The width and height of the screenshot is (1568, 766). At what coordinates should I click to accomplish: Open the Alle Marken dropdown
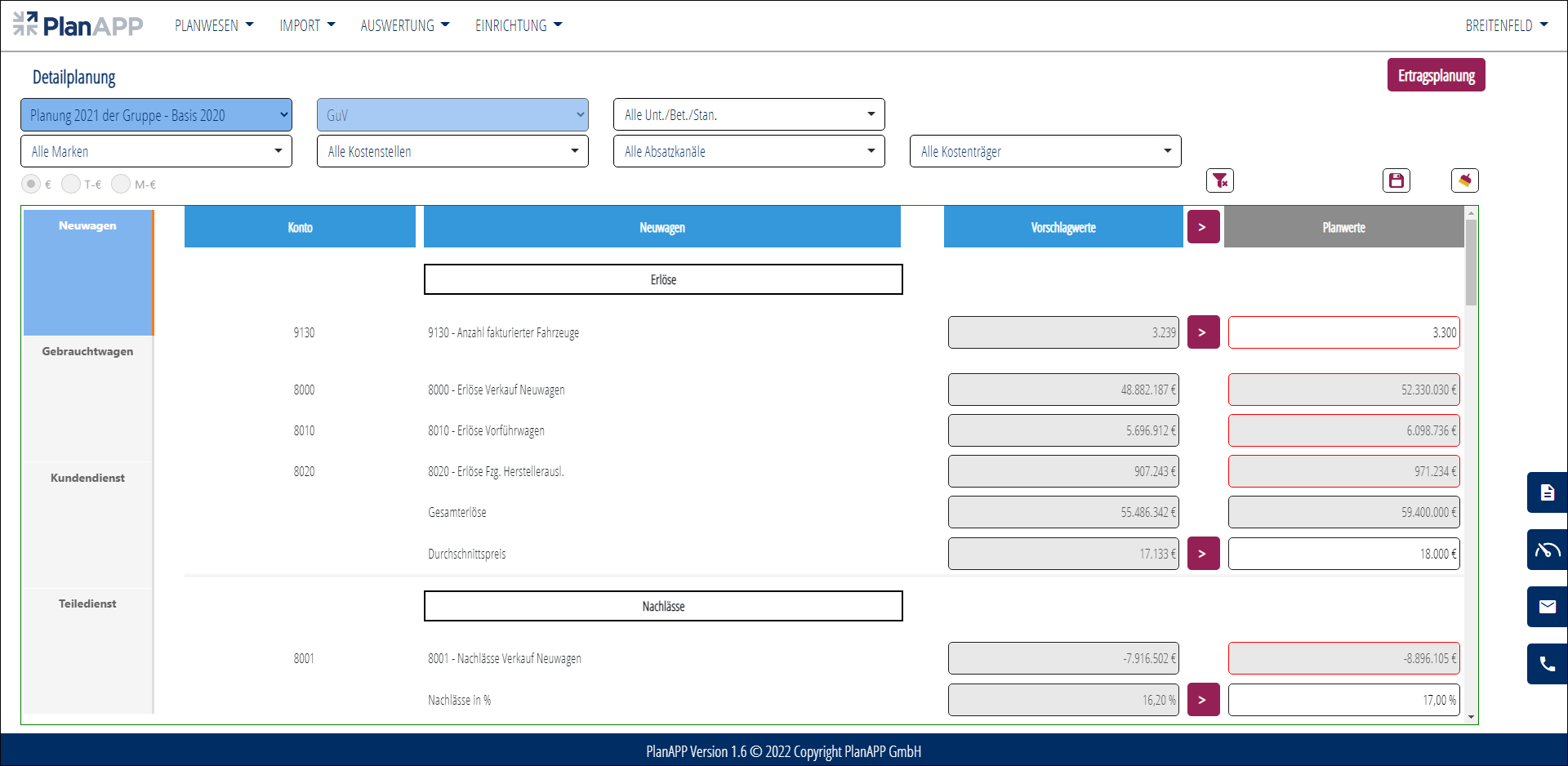(156, 151)
